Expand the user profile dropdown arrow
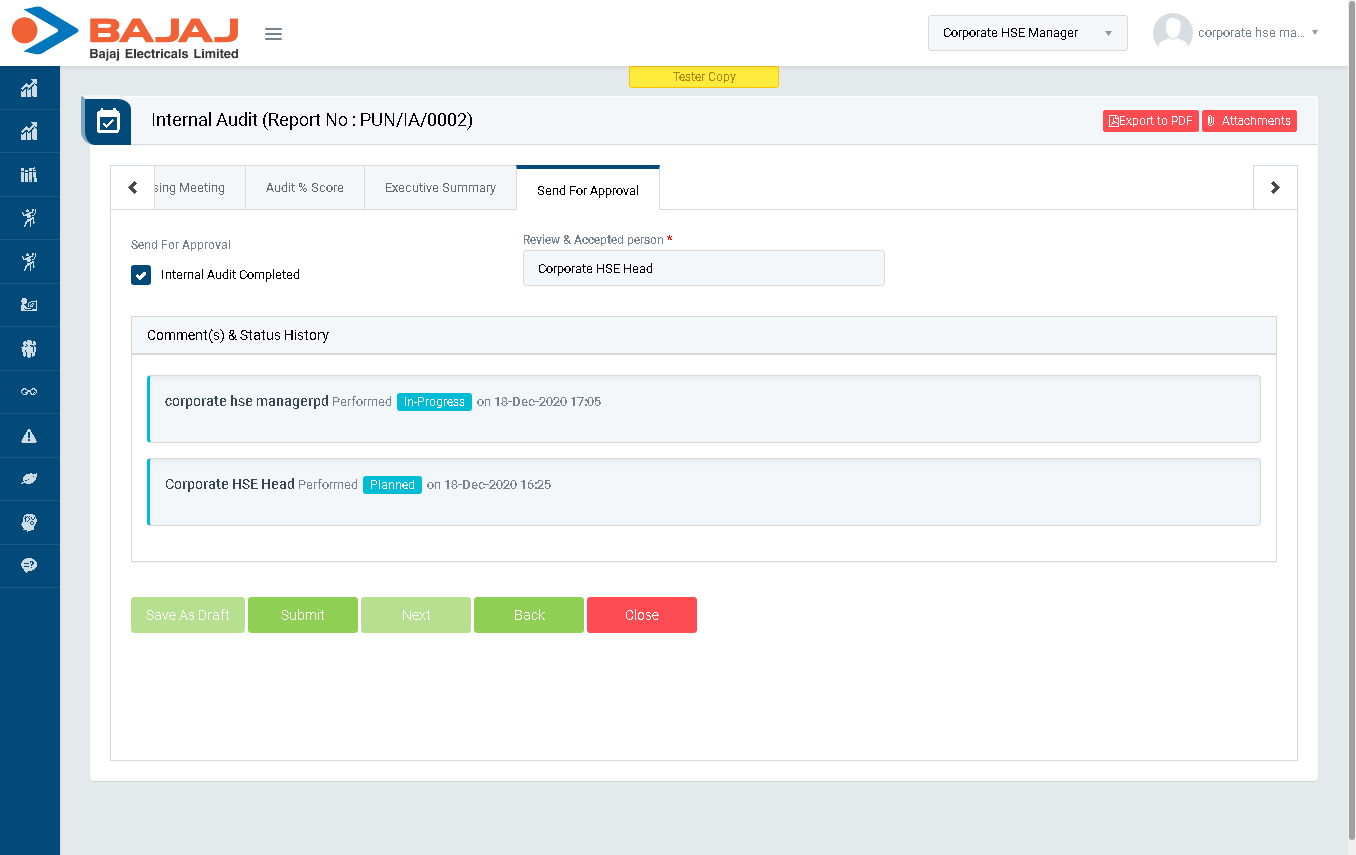This screenshot has width=1356, height=855. [x=1314, y=32]
